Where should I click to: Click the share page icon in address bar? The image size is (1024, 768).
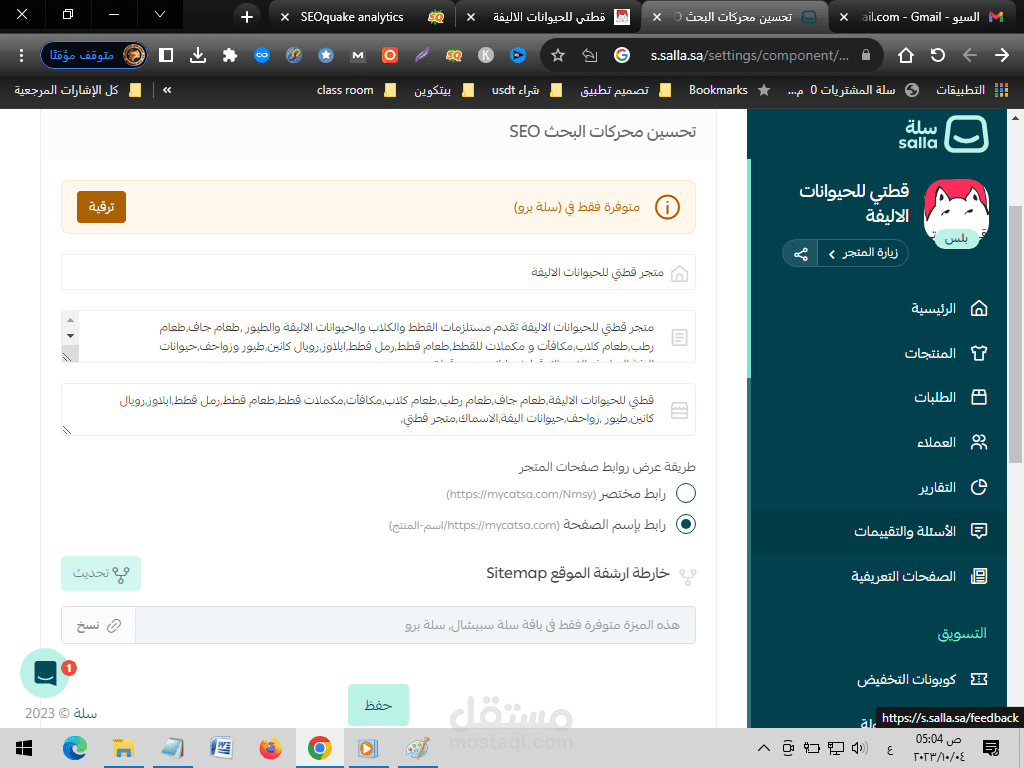point(590,56)
